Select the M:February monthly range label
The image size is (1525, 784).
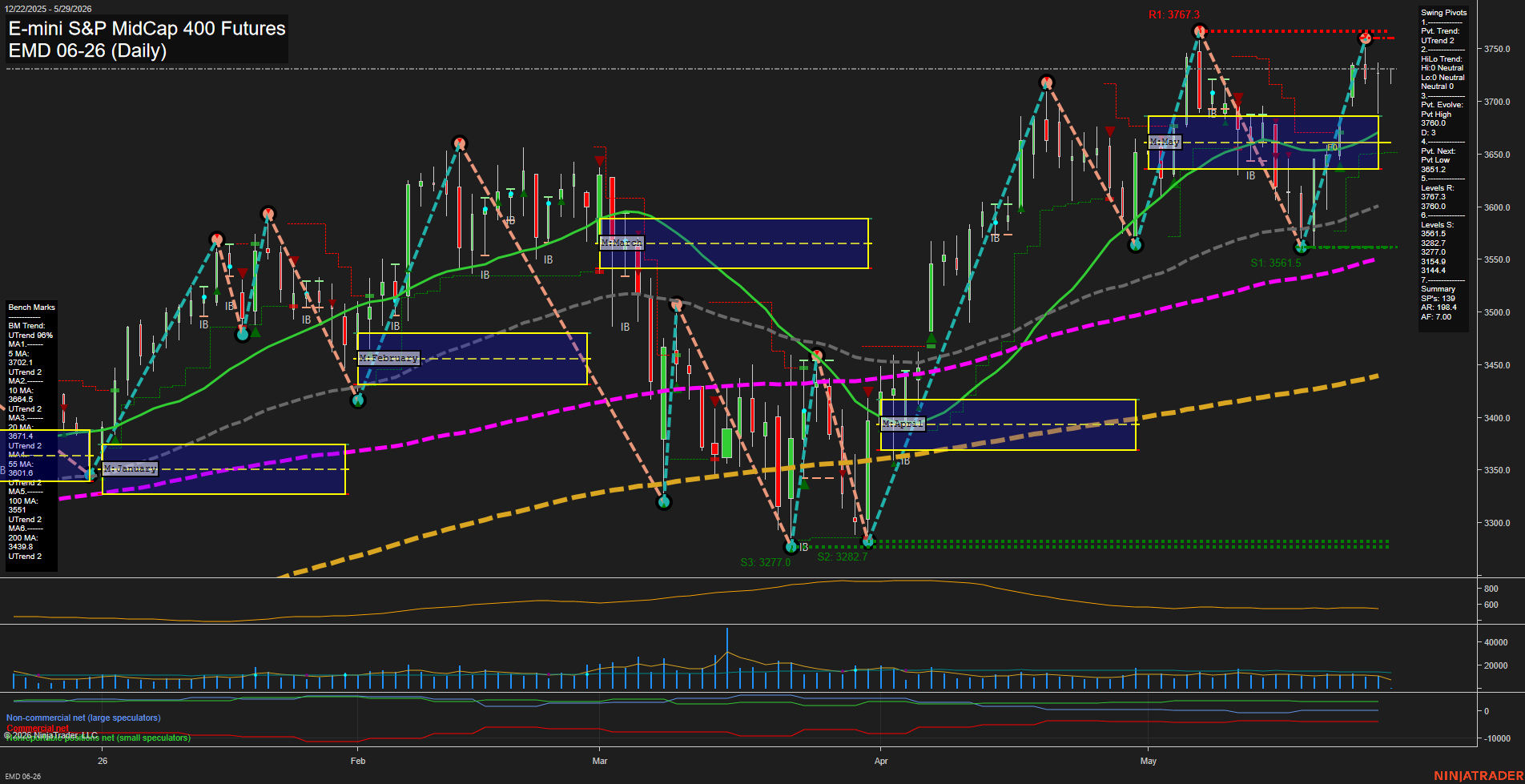point(388,358)
